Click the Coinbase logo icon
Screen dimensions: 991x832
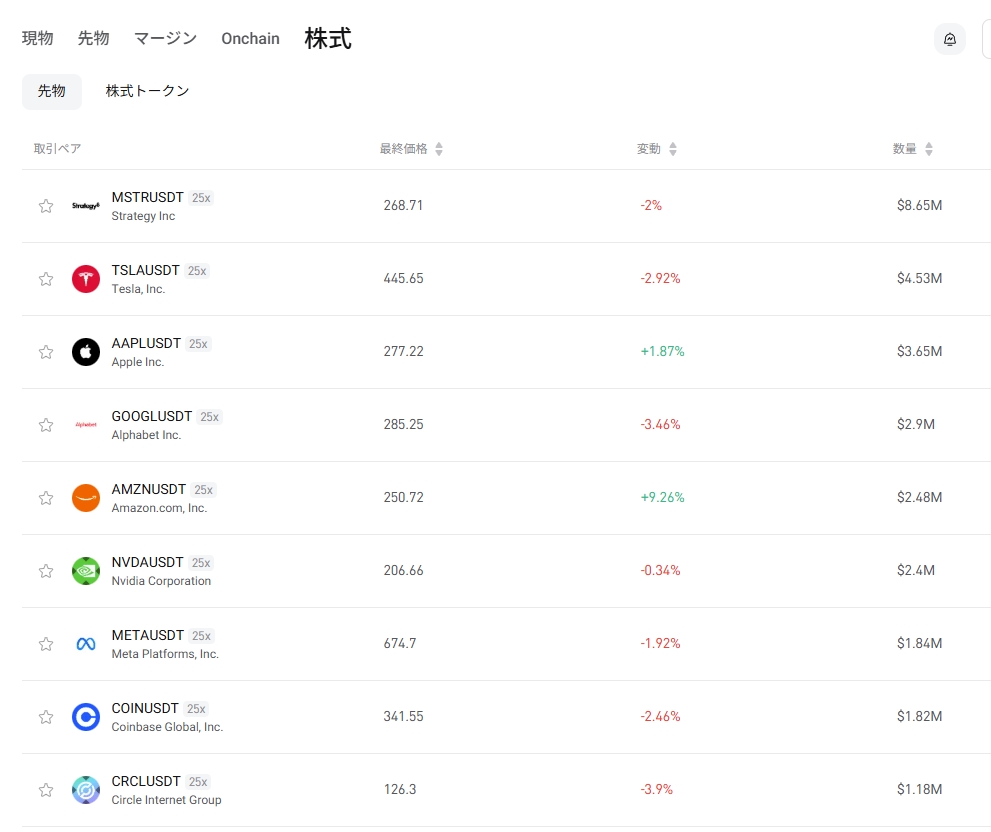86,717
